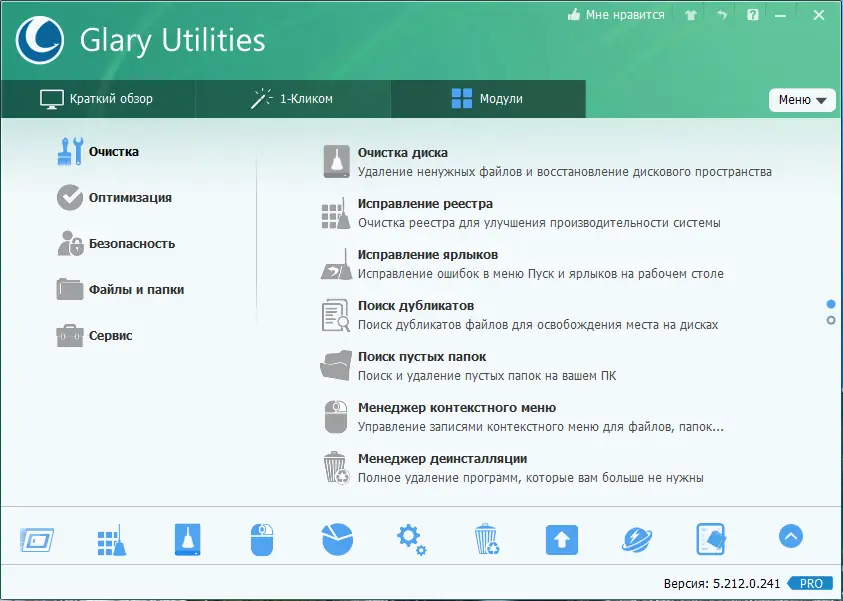
Task: Click the undo/restore arrow icon in title bar
Action: pyautogui.click(x=722, y=15)
